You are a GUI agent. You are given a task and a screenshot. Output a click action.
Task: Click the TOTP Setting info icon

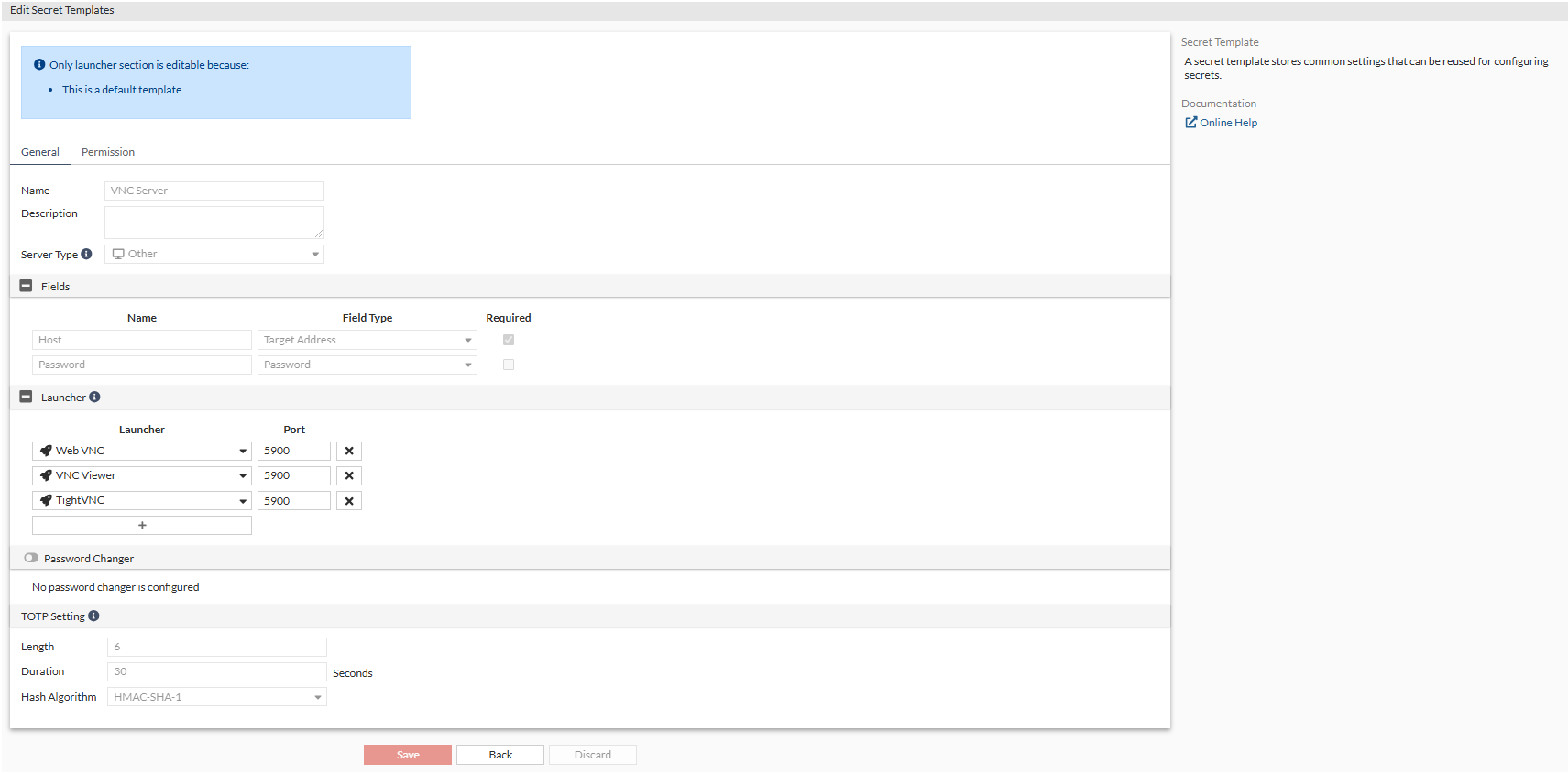pos(93,616)
